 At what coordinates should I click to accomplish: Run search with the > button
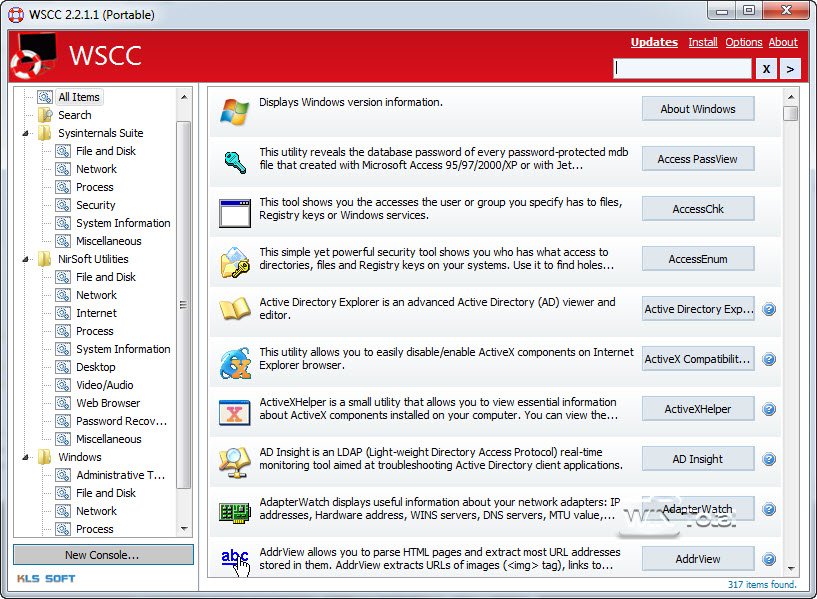click(790, 69)
